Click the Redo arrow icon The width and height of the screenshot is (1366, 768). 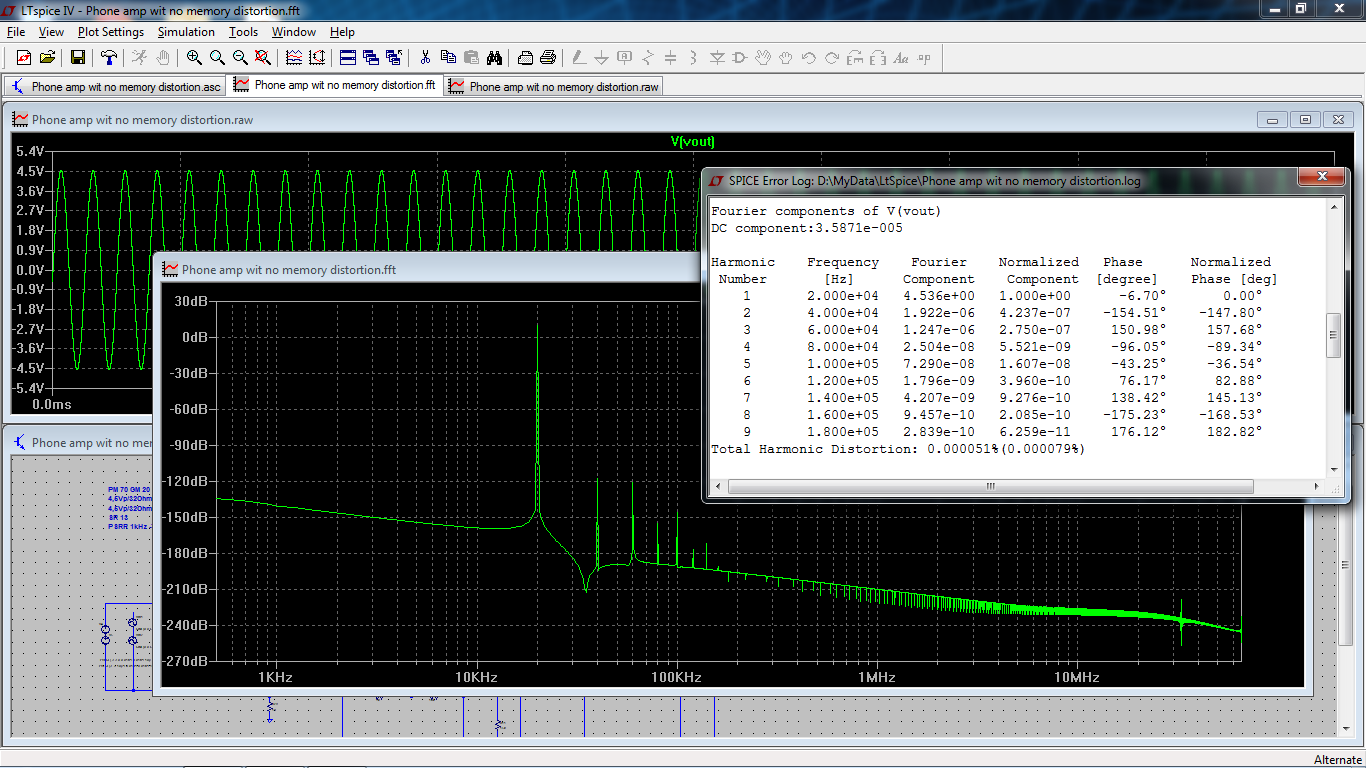point(832,57)
